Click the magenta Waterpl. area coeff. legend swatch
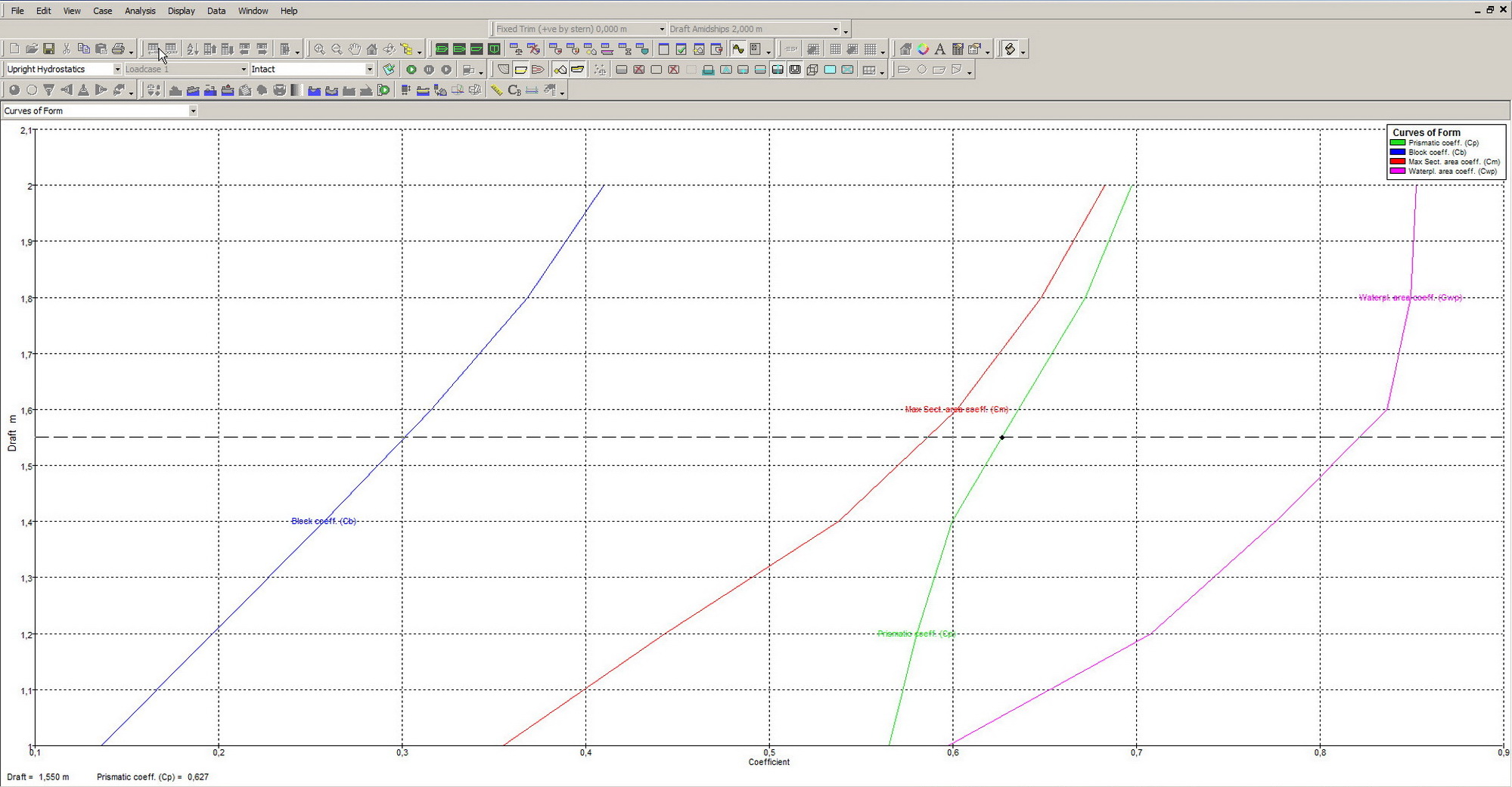Viewport: 1512px width, 787px height. tap(1398, 171)
